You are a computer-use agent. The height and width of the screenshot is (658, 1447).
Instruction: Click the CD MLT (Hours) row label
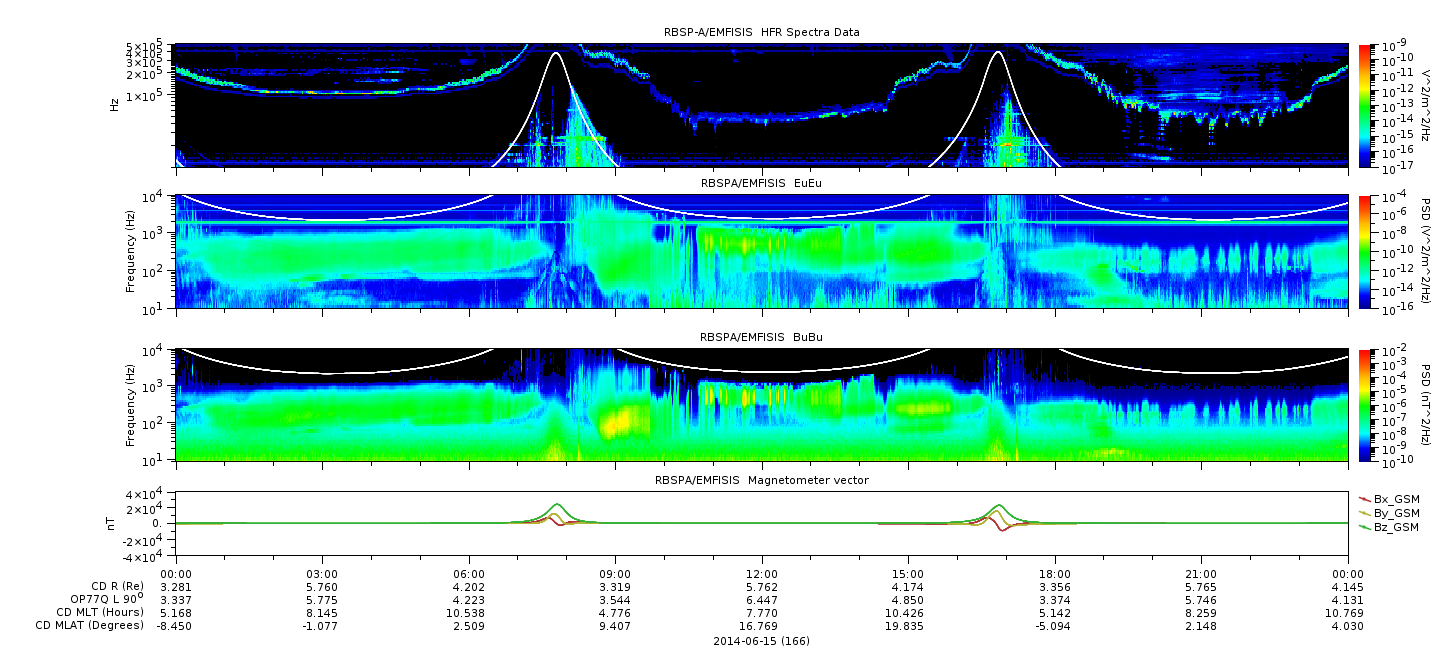click(x=100, y=612)
